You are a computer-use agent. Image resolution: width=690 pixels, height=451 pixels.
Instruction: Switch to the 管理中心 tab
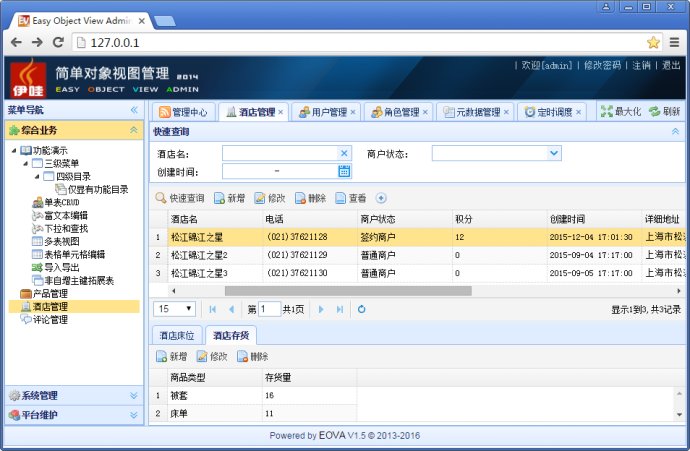[183, 112]
